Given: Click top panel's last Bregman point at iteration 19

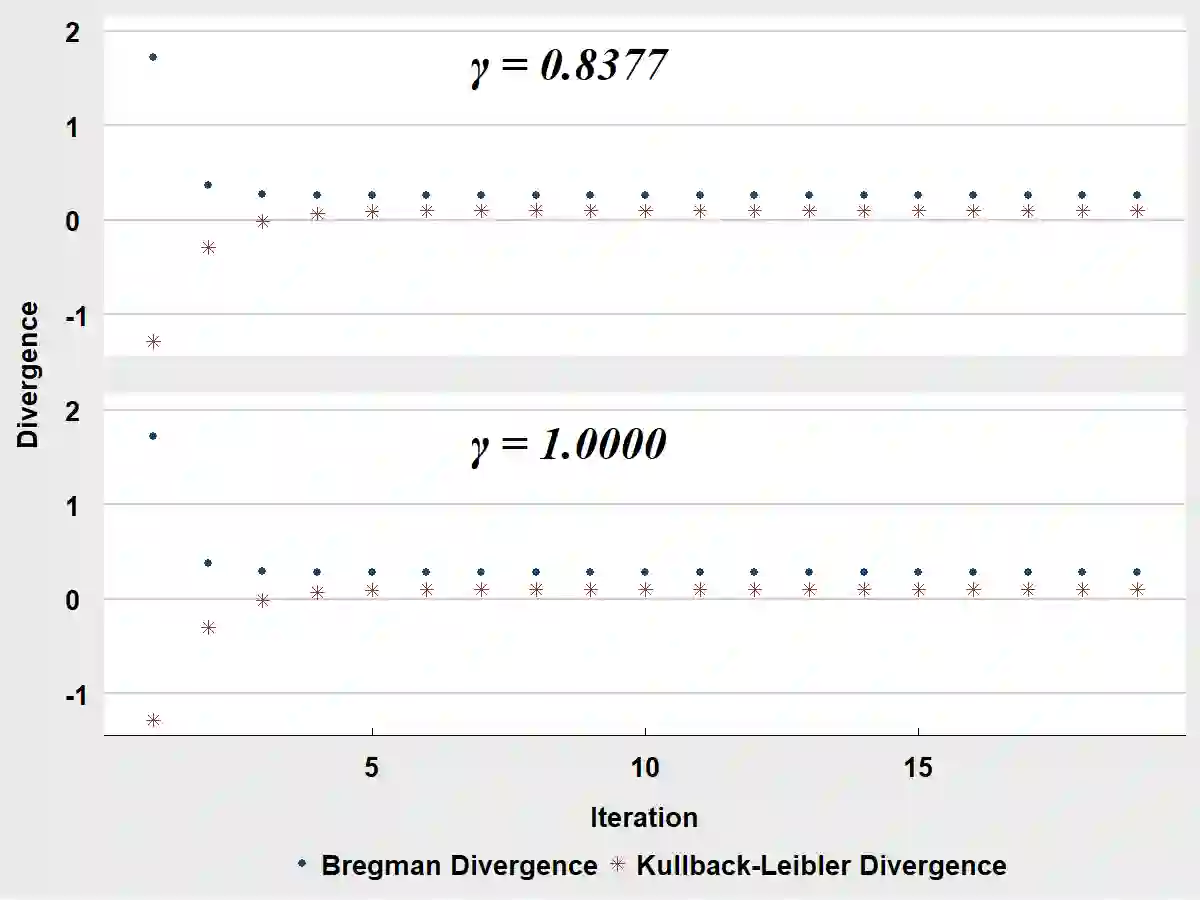Looking at the screenshot, I should 1137,195.
